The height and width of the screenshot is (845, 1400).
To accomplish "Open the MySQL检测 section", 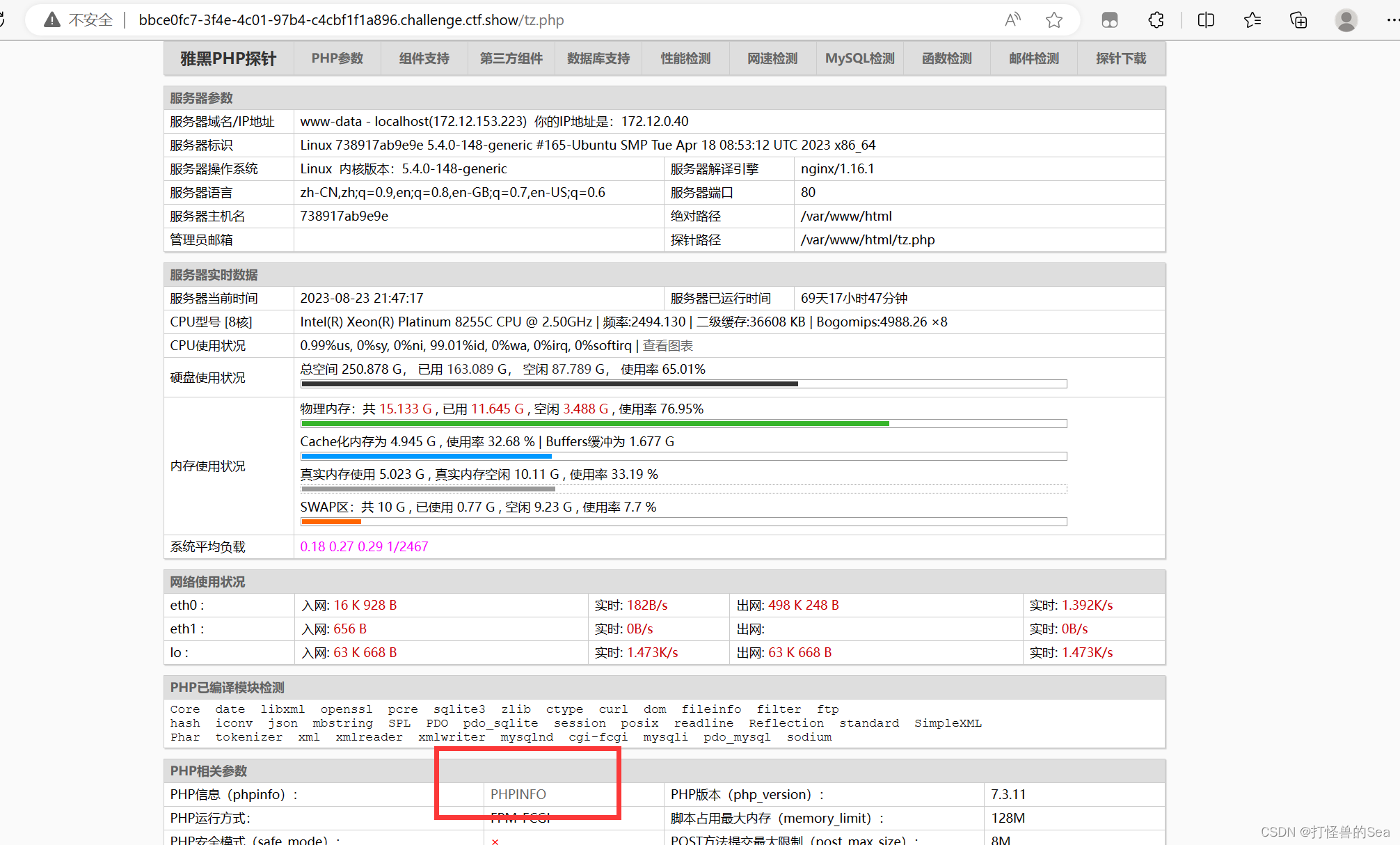I will point(860,58).
